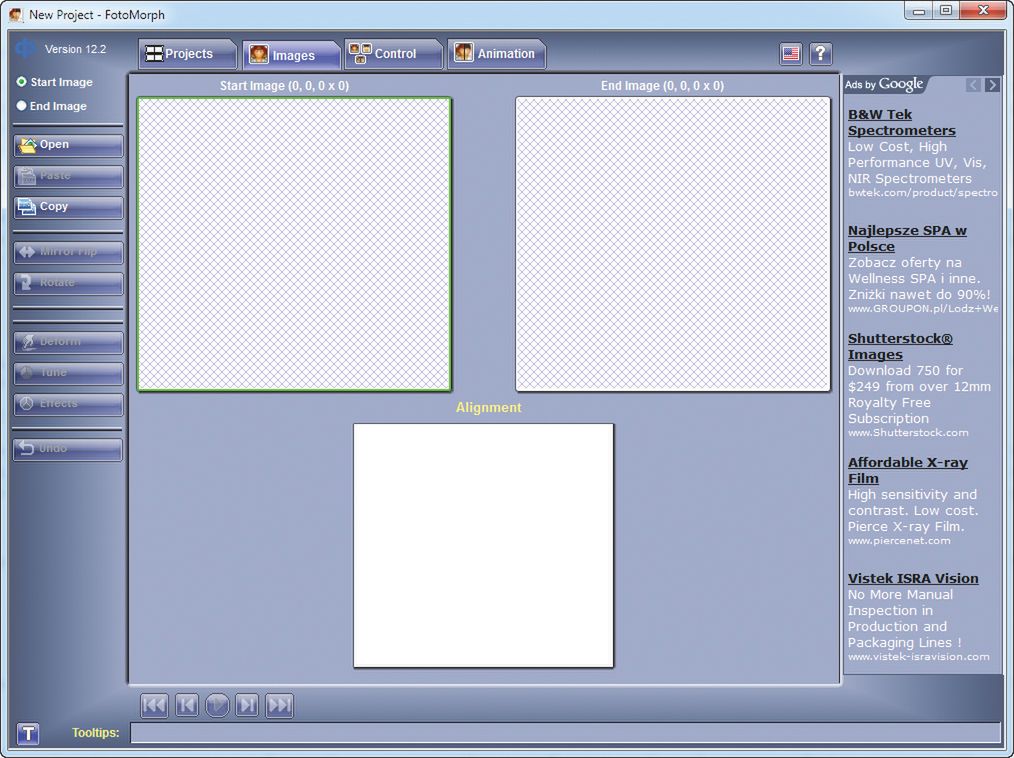
Task: Open the Affordable X-ray Film ad
Action: [908, 470]
